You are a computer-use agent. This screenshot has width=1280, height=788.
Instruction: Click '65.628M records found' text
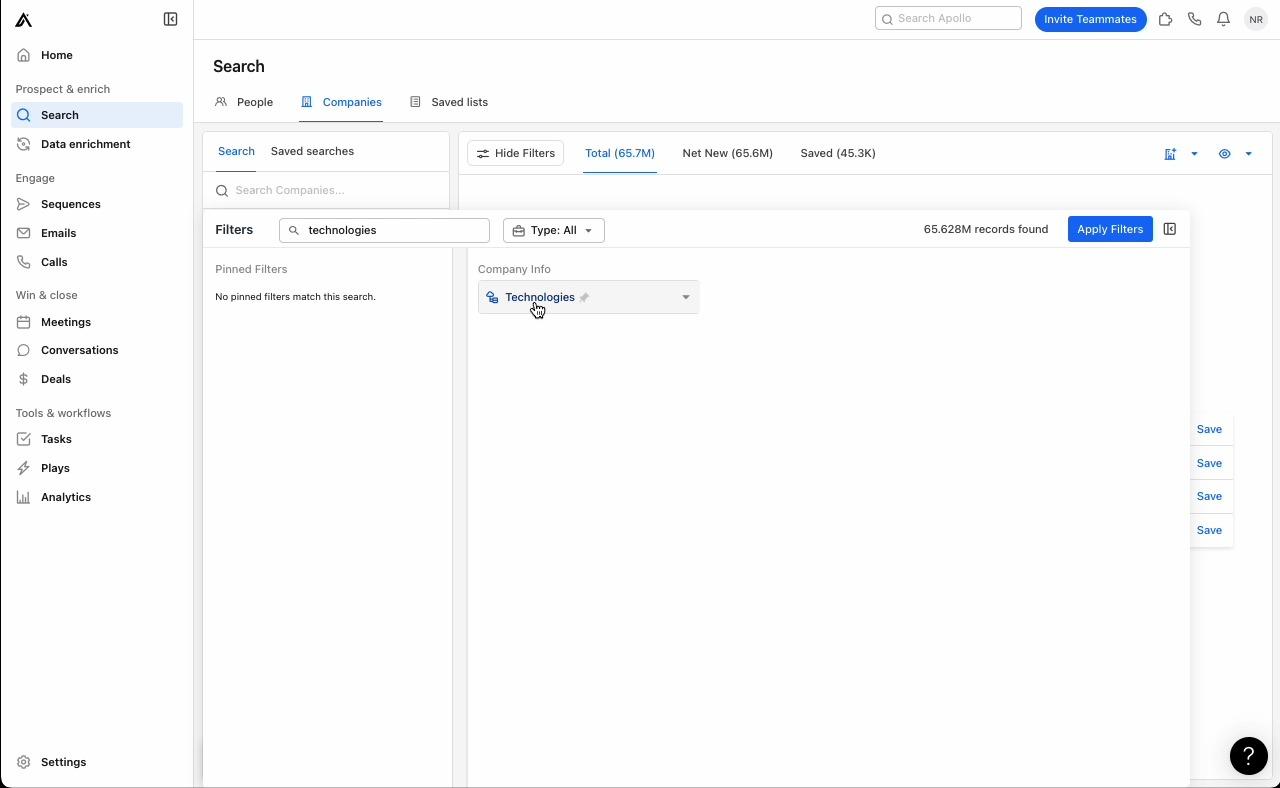pyautogui.click(x=986, y=229)
